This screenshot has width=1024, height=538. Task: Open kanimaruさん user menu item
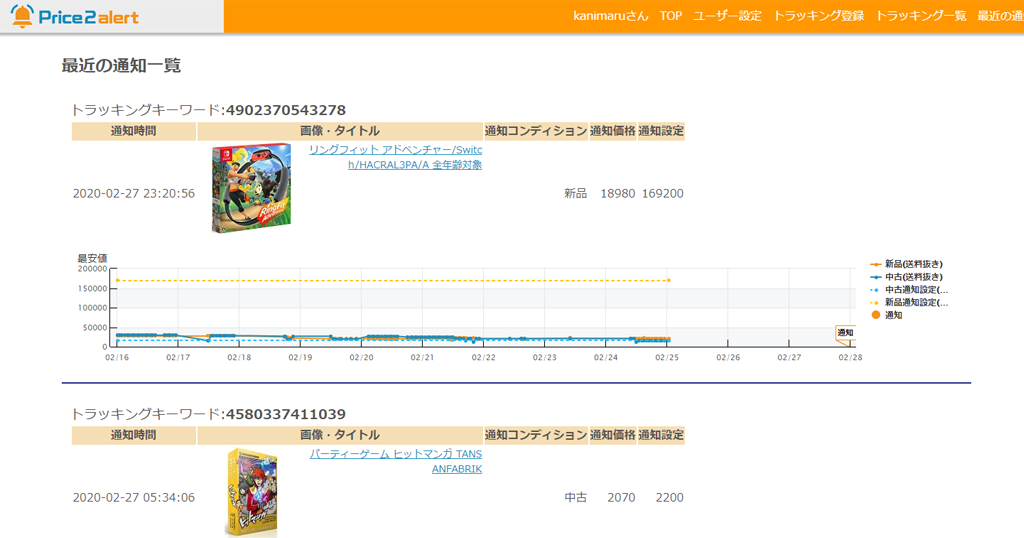tap(611, 16)
